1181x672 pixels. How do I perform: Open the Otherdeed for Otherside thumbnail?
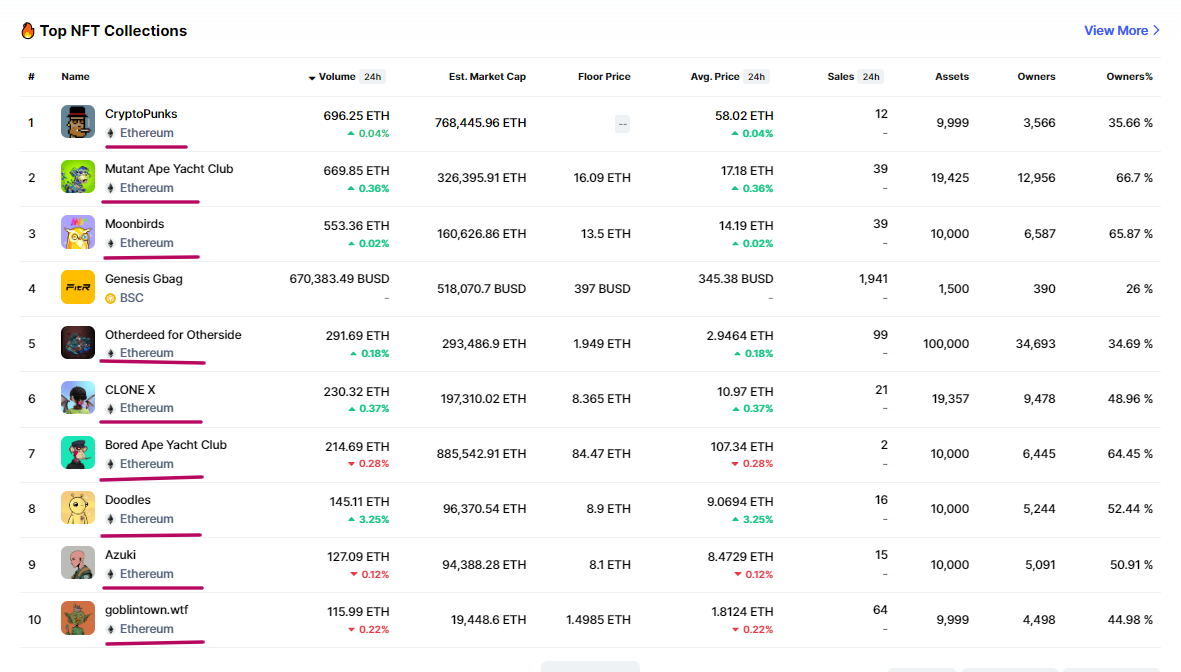pos(78,343)
